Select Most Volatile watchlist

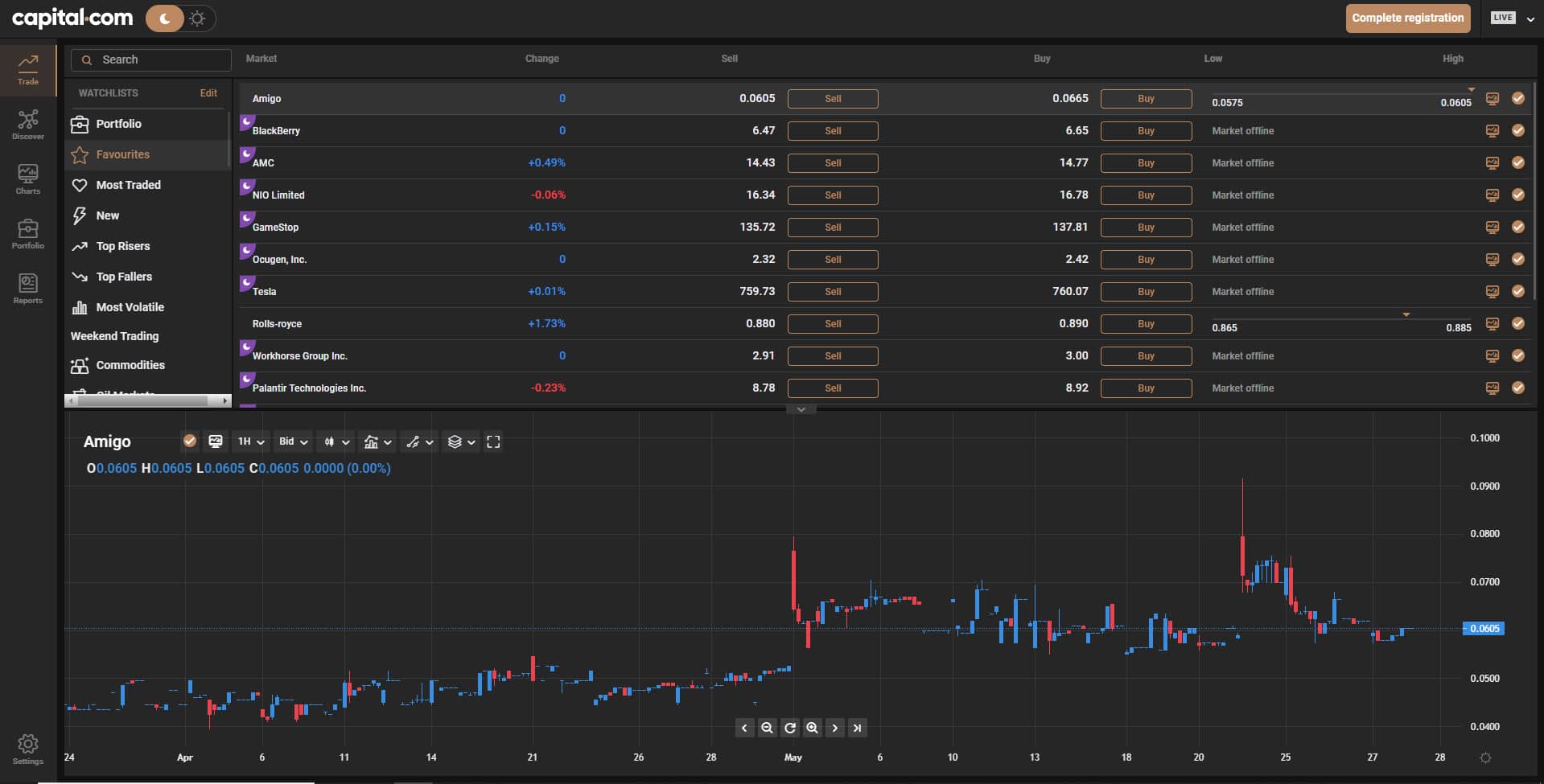pyautogui.click(x=130, y=307)
